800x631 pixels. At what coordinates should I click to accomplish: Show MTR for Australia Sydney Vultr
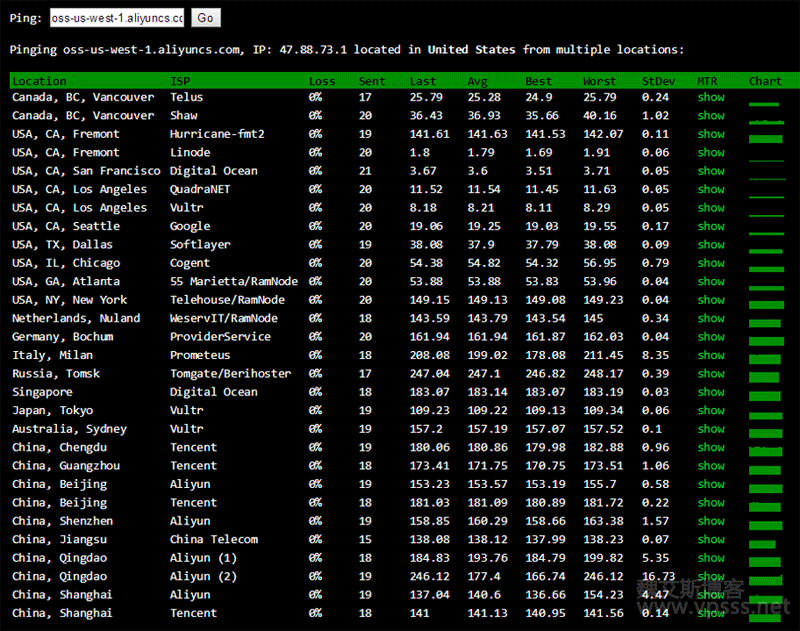[711, 428]
